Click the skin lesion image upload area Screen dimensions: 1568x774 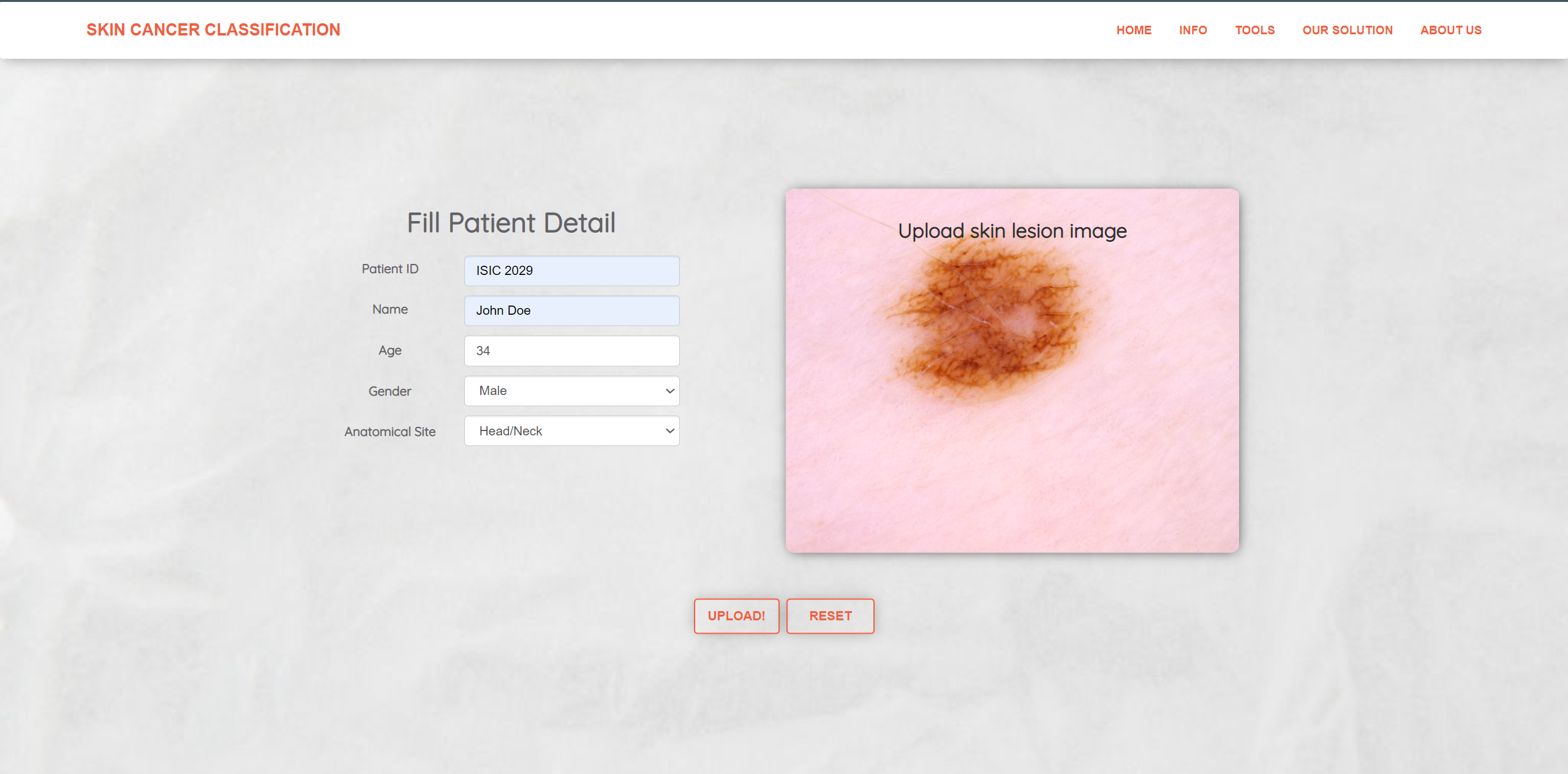pos(1012,370)
